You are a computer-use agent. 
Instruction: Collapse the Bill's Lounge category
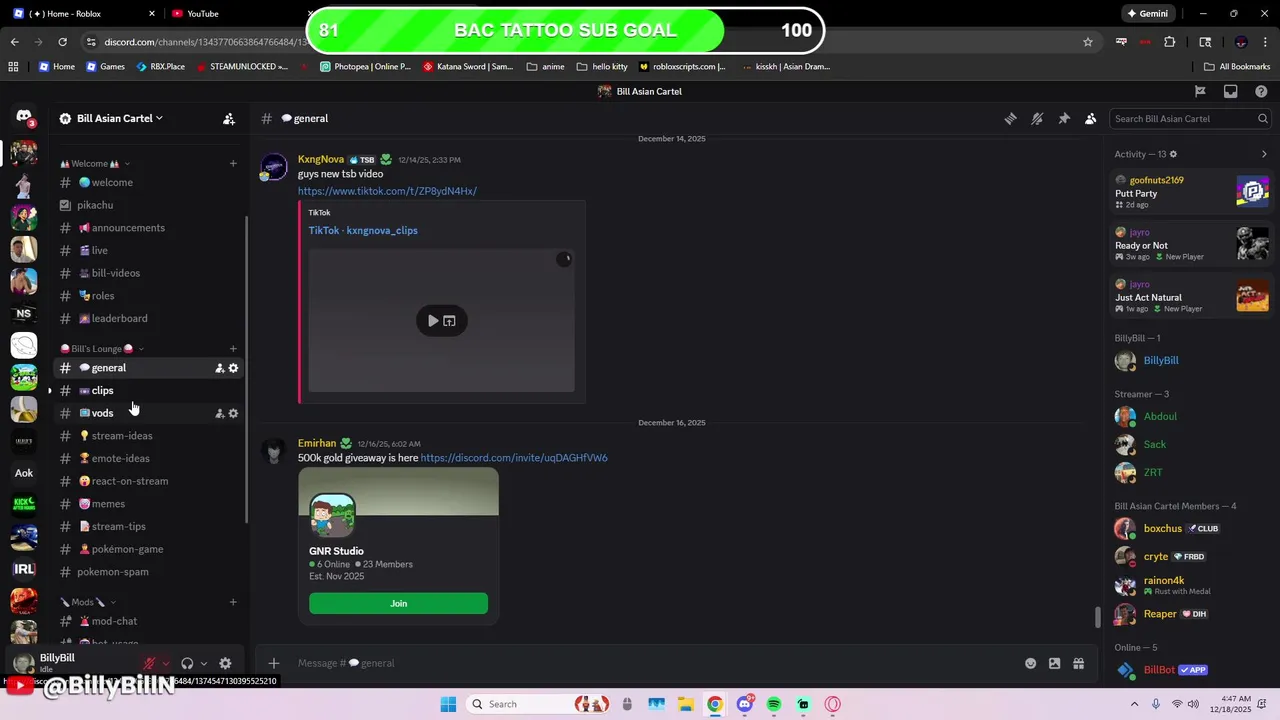coord(102,349)
